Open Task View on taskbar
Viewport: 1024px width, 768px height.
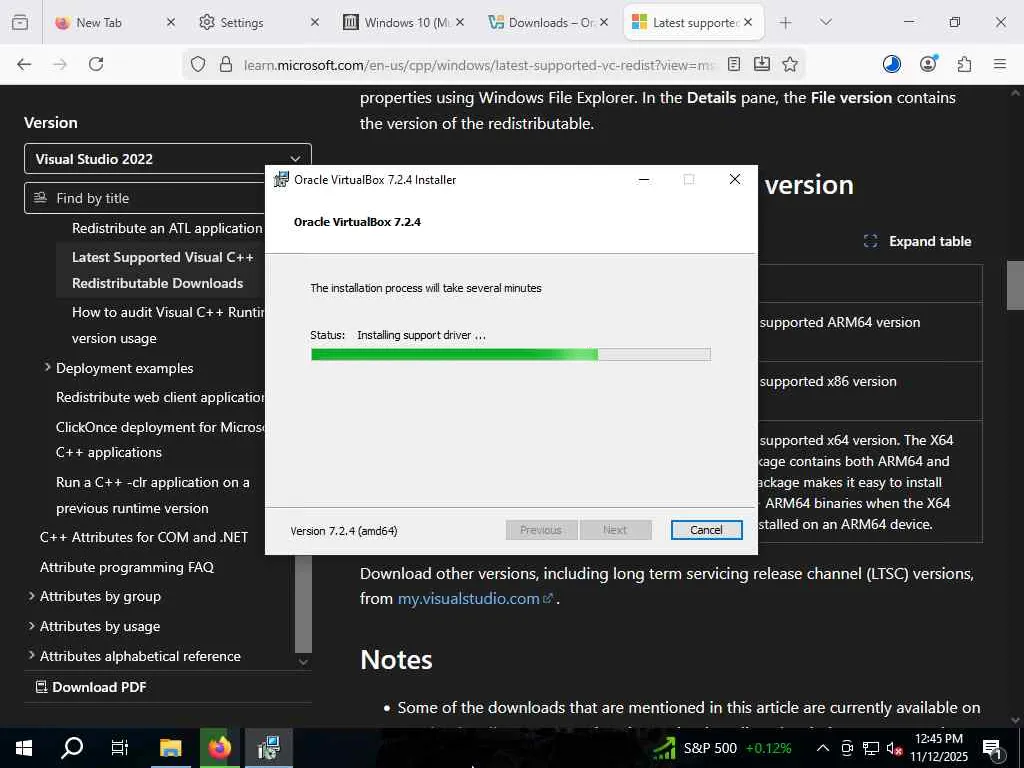(x=120, y=748)
